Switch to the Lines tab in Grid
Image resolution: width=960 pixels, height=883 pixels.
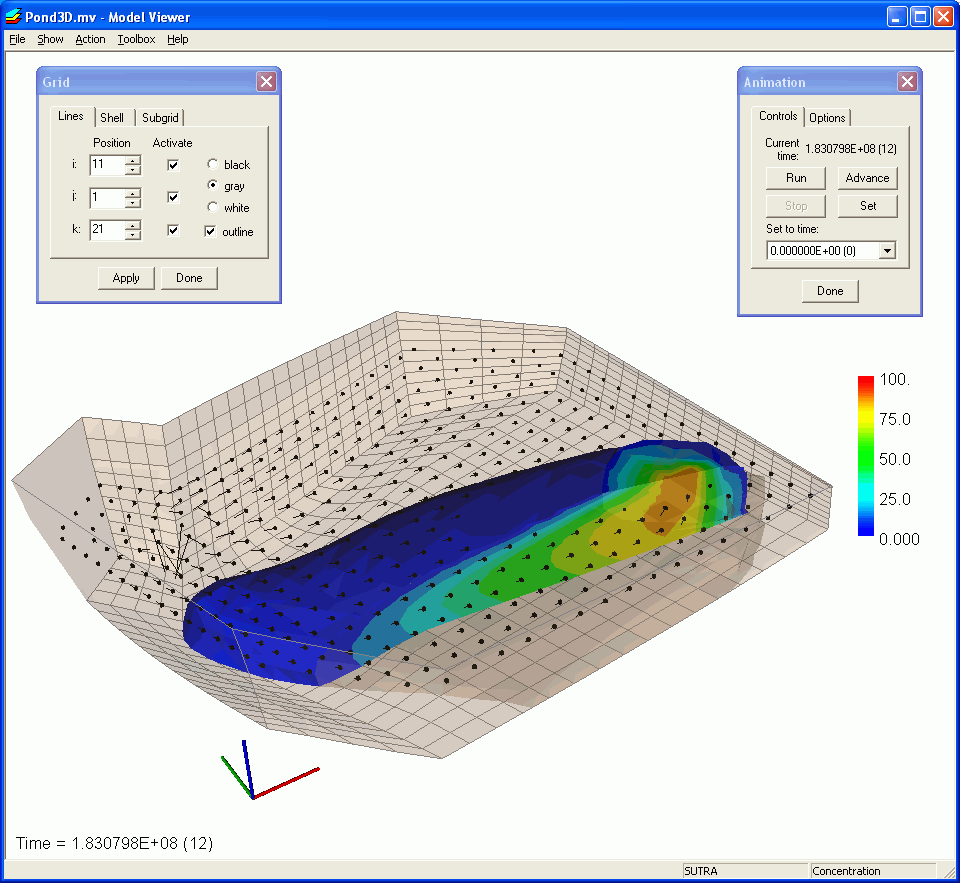tap(71, 116)
